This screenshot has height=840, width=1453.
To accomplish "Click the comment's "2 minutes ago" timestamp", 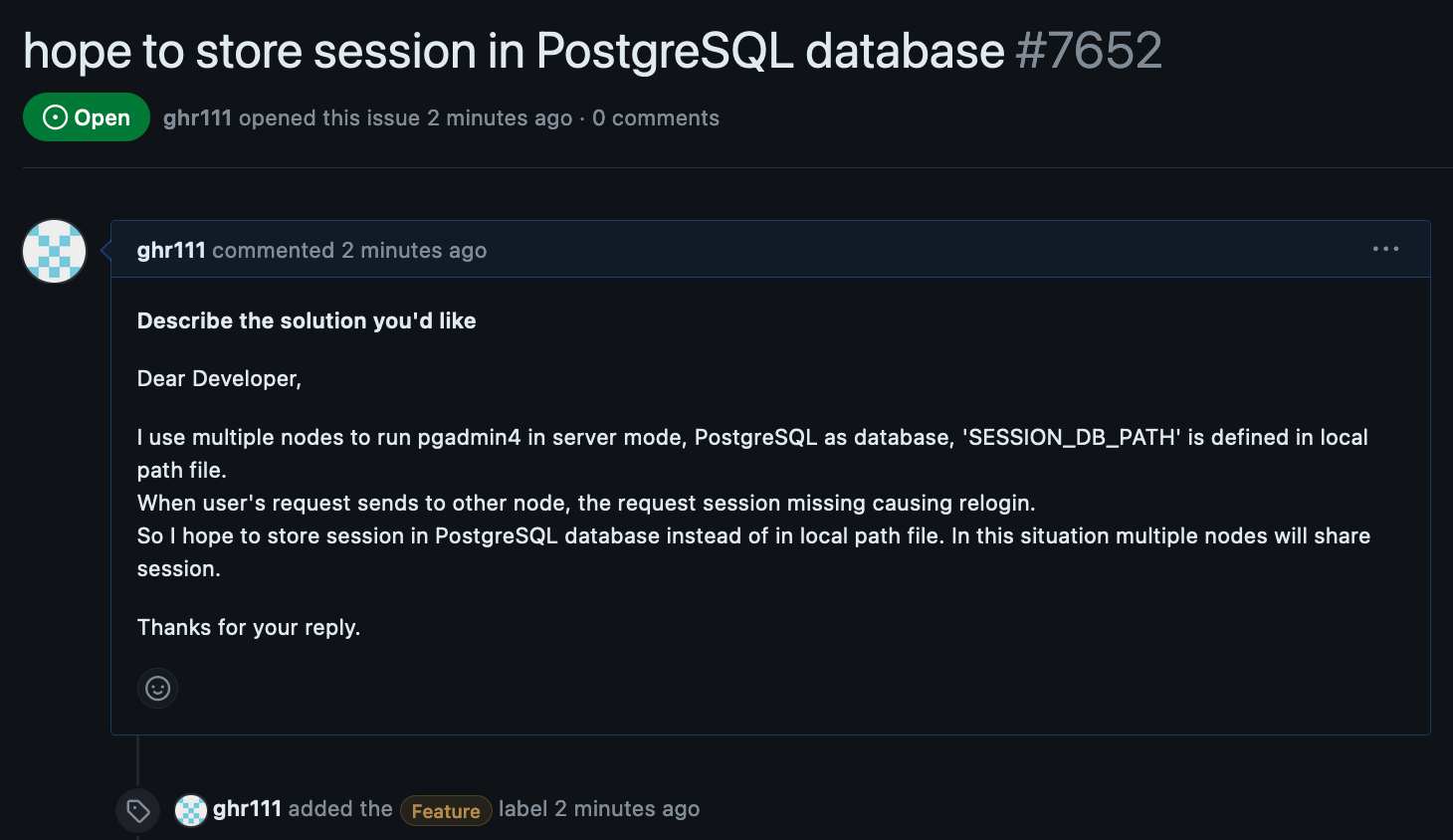I will (x=414, y=250).
